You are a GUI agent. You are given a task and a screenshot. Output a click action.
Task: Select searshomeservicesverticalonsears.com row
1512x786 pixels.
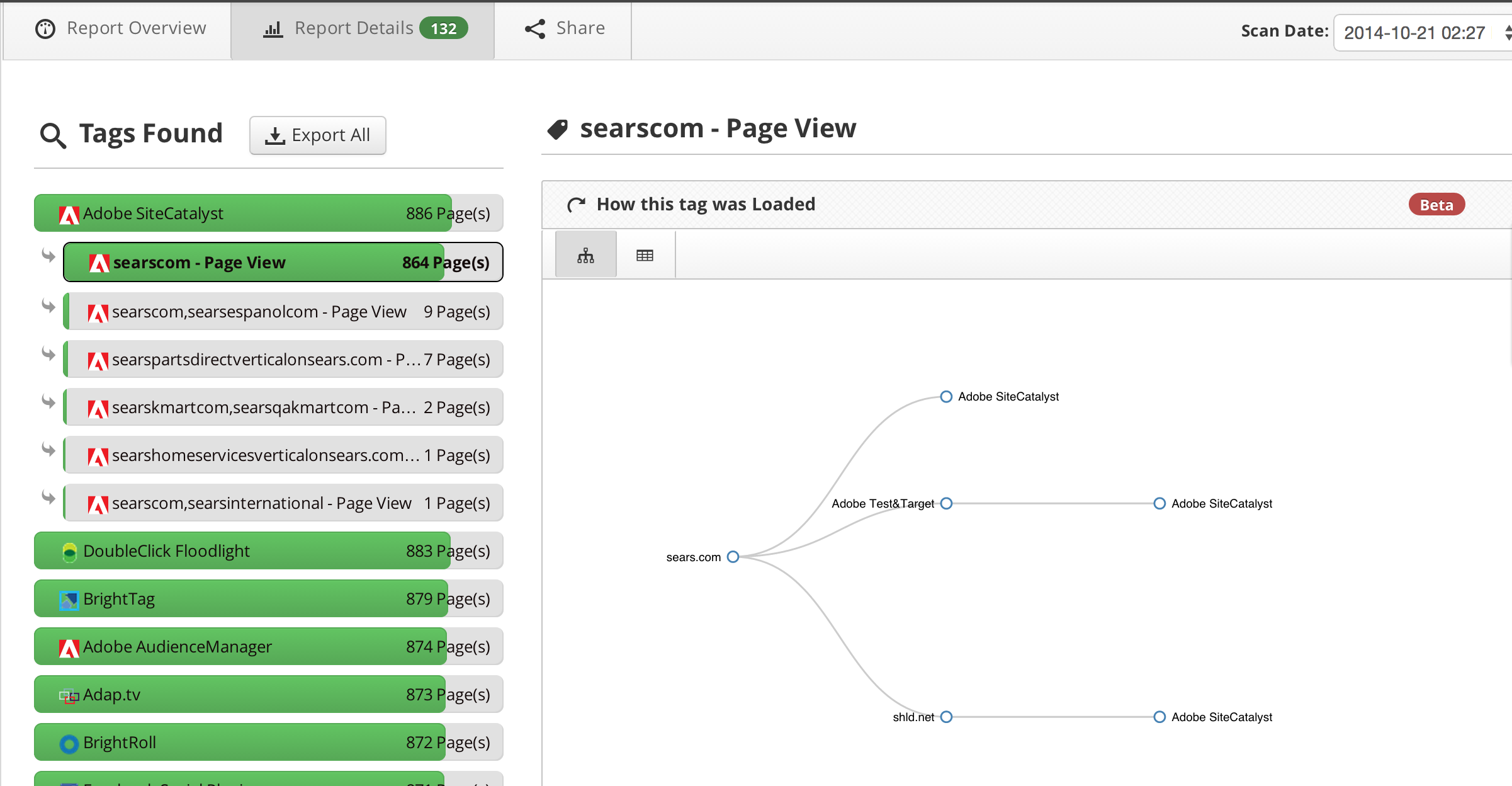point(283,455)
